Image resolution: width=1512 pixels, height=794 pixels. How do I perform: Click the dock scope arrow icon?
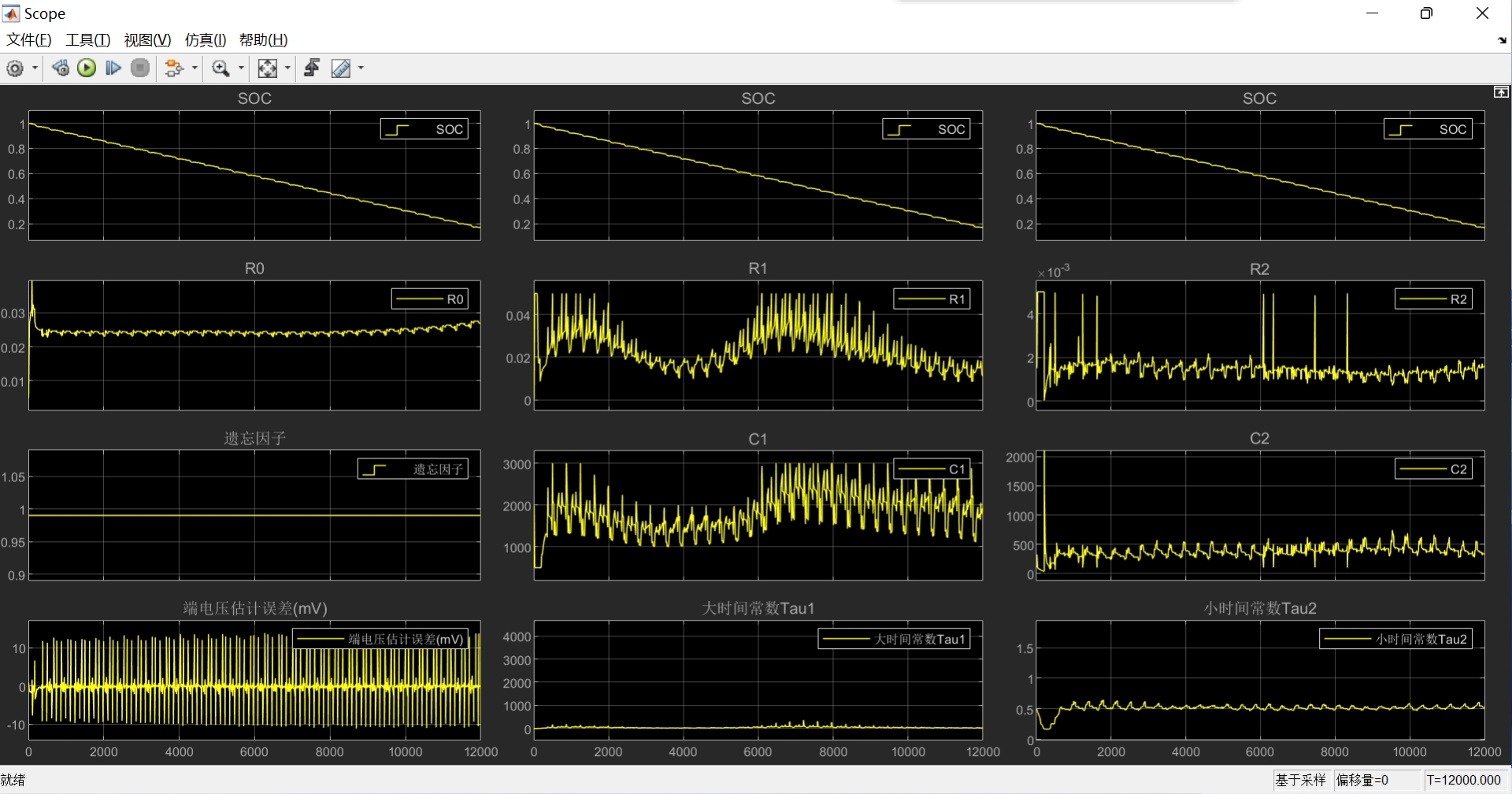coord(1502,40)
